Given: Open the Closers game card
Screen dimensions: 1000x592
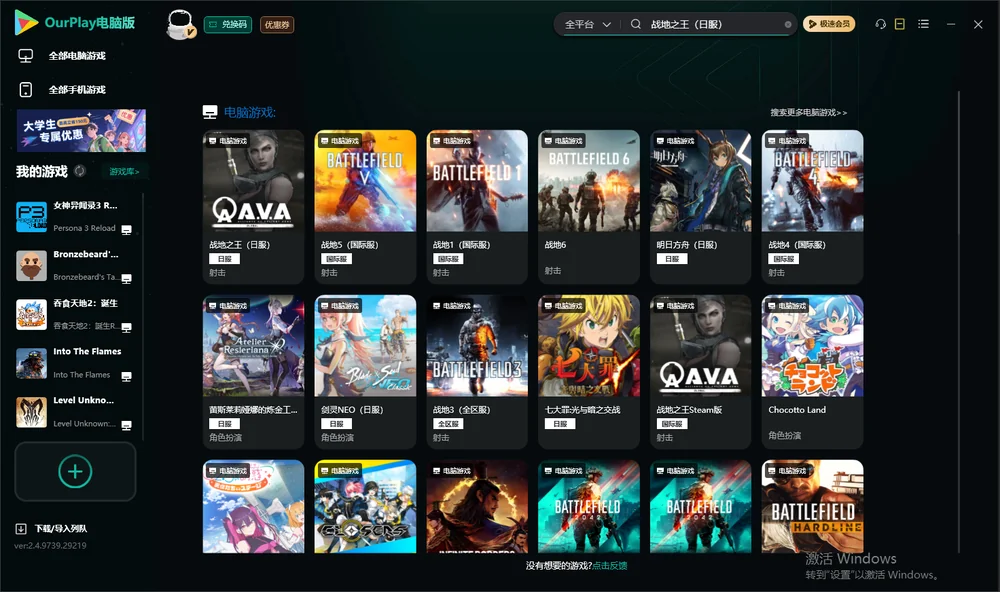Looking at the screenshot, I should (x=365, y=507).
